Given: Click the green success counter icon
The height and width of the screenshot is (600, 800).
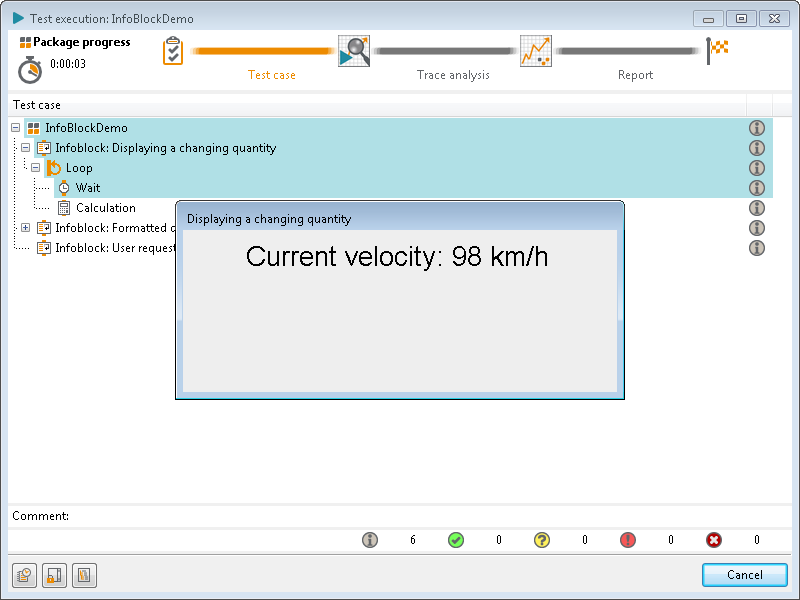Looking at the screenshot, I should (456, 540).
